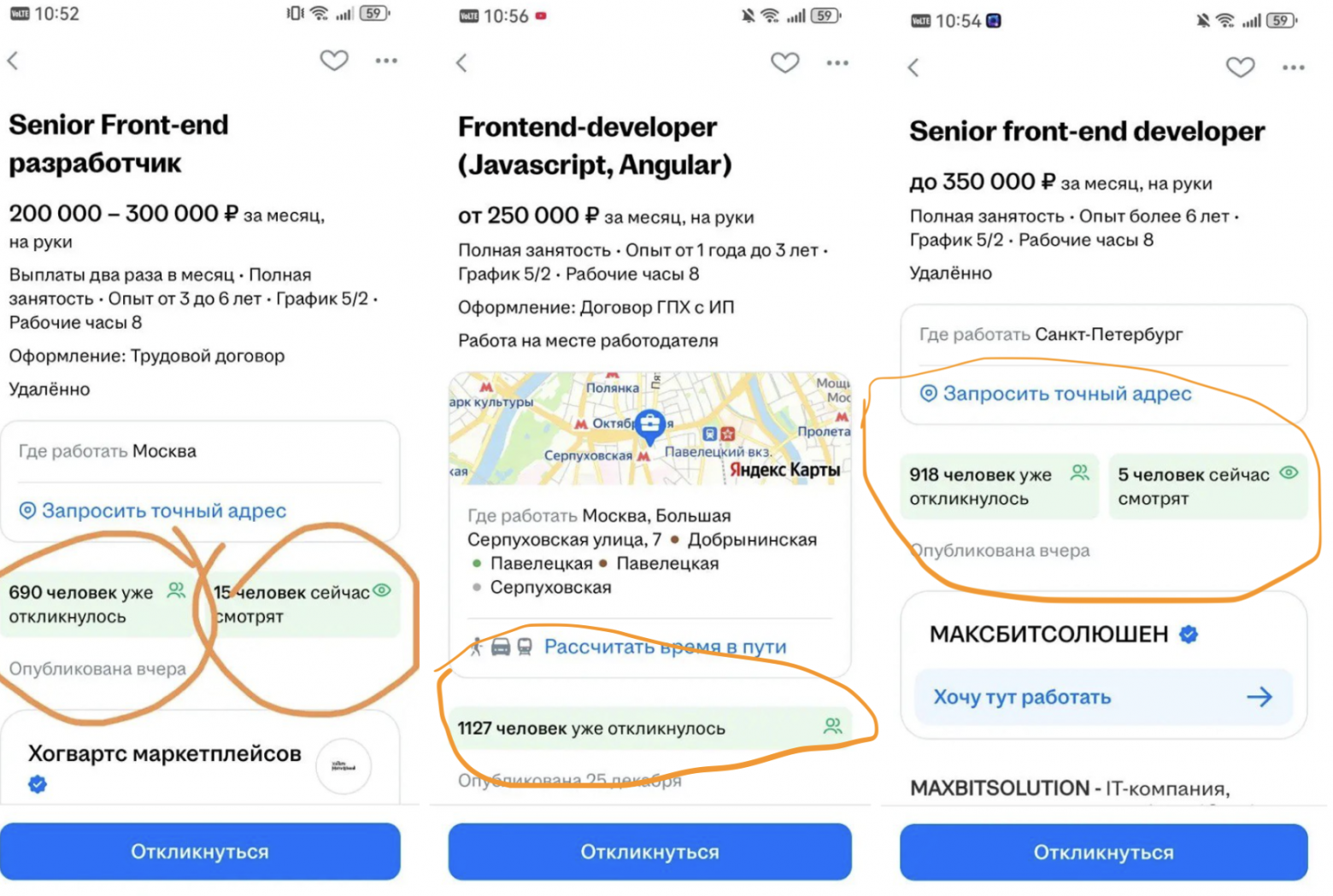Tap Хочу тут работать
1333x896 pixels.
click(1022, 697)
